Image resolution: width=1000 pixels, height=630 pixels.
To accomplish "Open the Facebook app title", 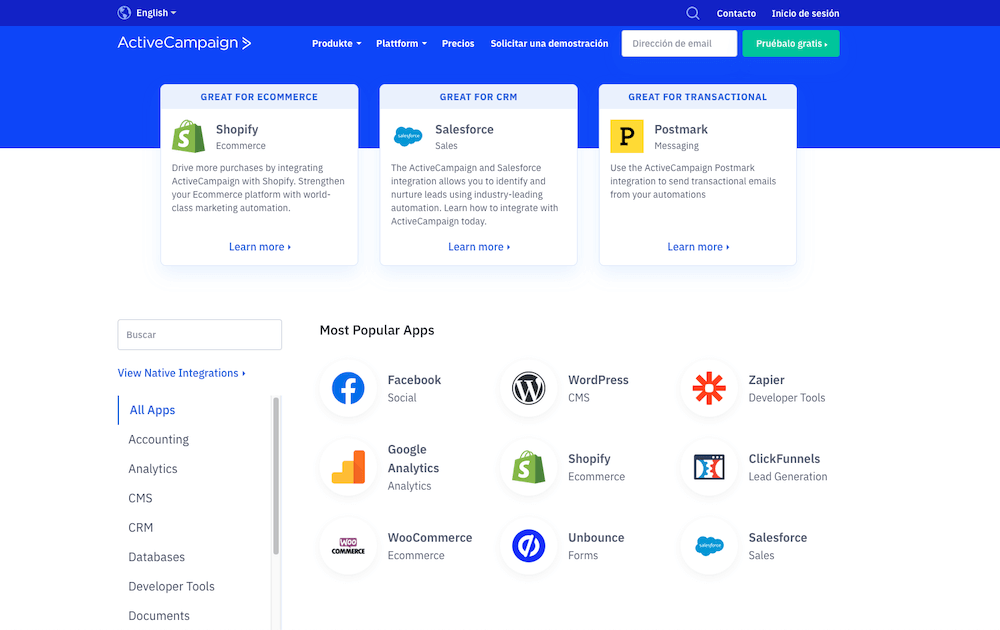I will tap(415, 380).
